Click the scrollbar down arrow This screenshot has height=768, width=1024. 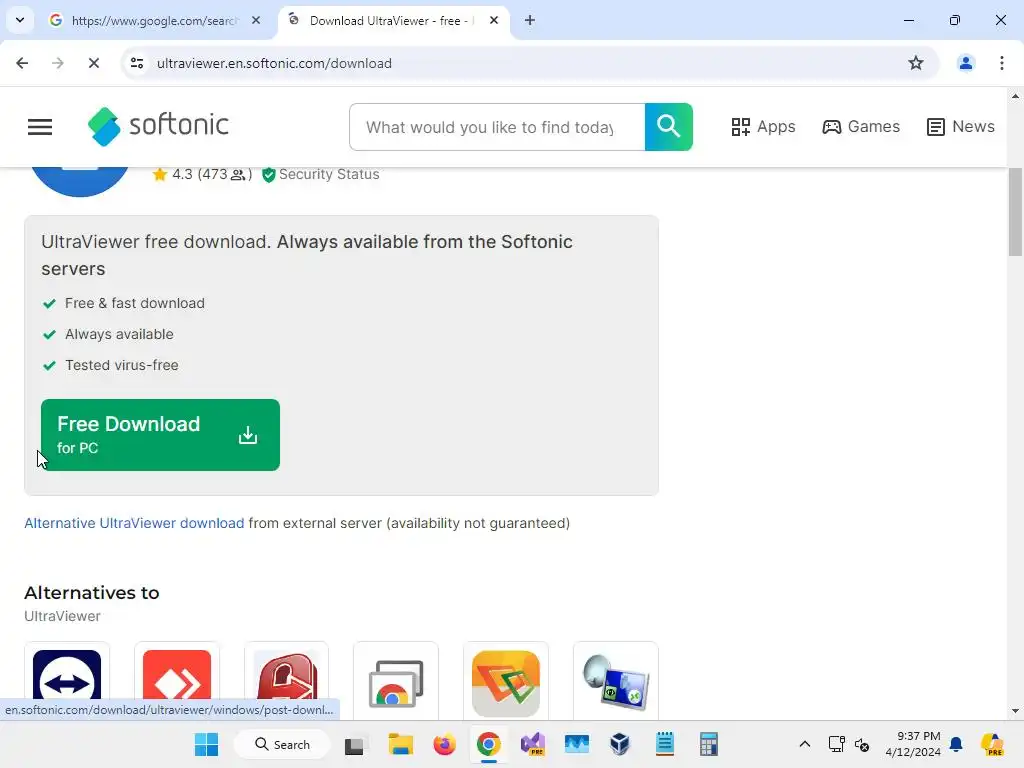[x=1015, y=711]
